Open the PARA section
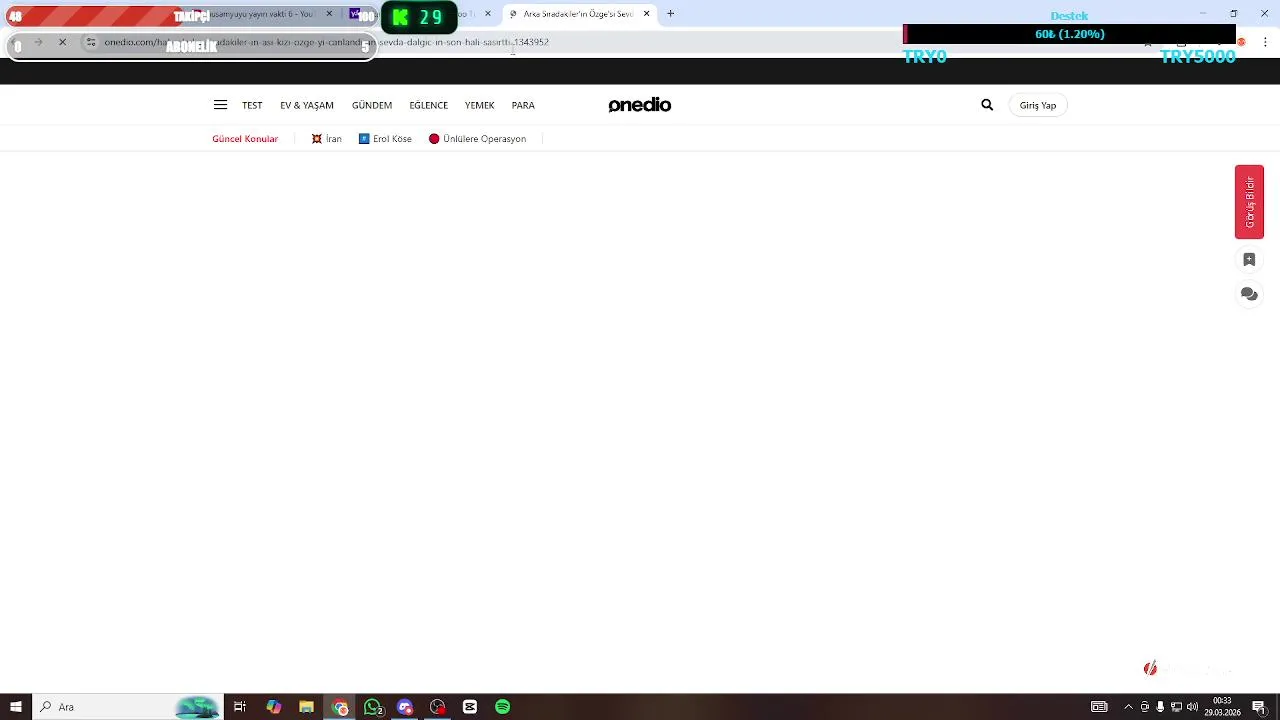 point(523,105)
